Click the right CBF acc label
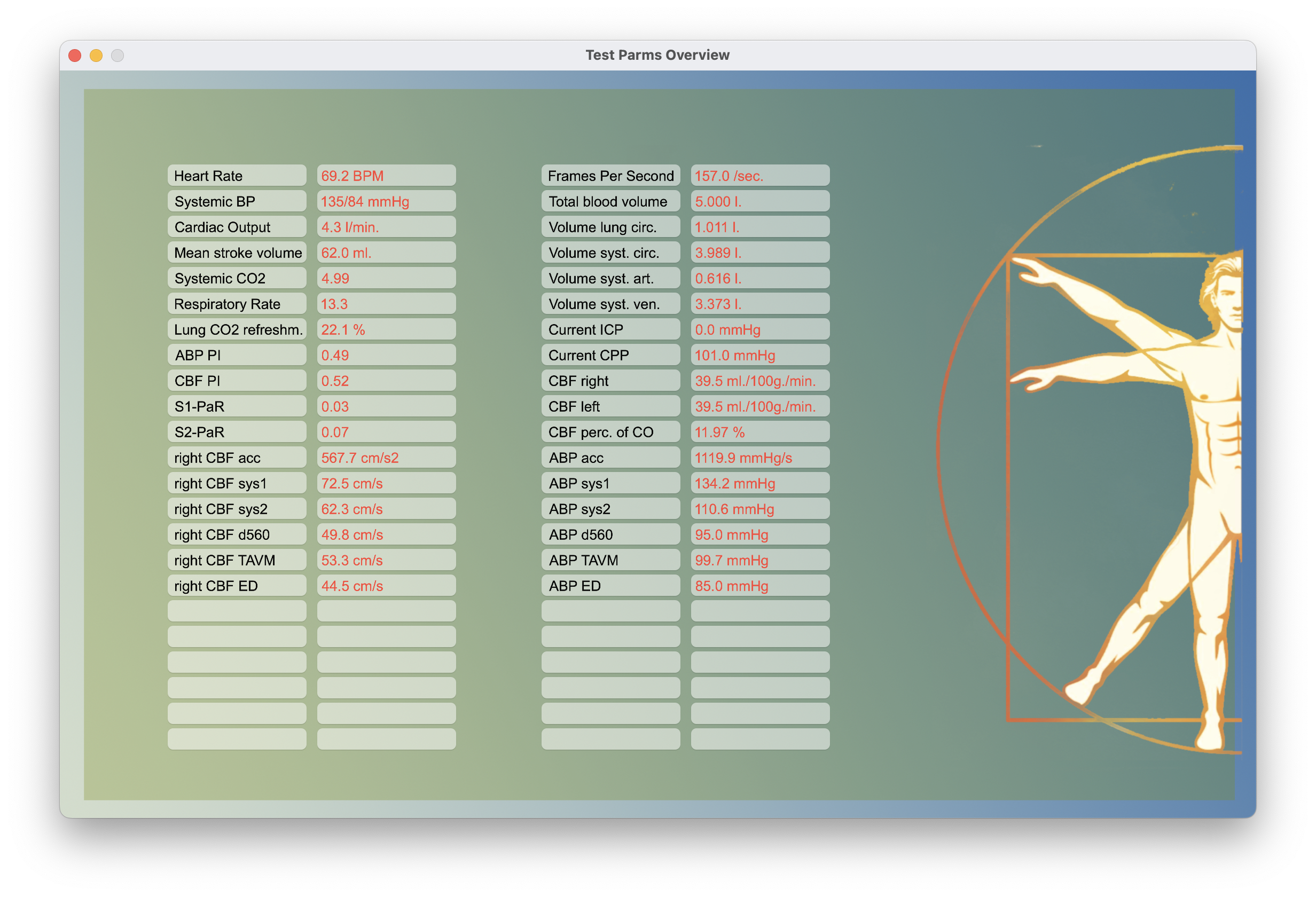This screenshot has width=1316, height=897. coord(237,457)
